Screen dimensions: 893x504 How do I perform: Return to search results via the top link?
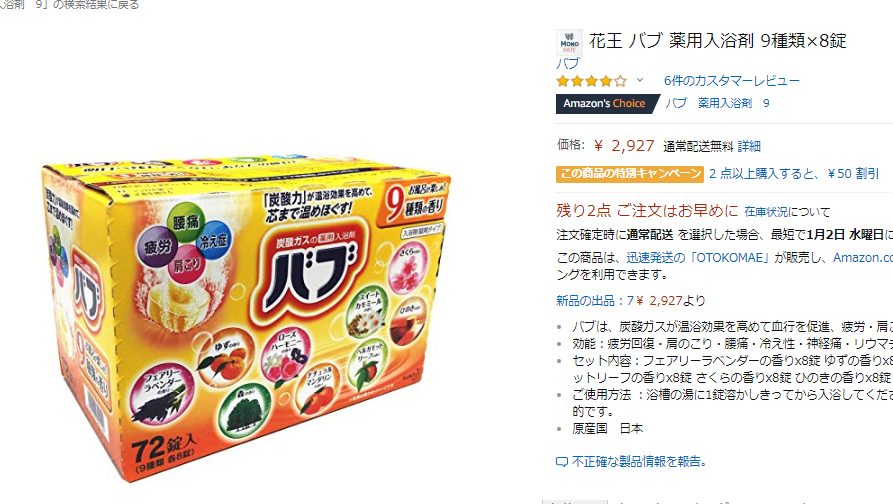click(x=69, y=5)
